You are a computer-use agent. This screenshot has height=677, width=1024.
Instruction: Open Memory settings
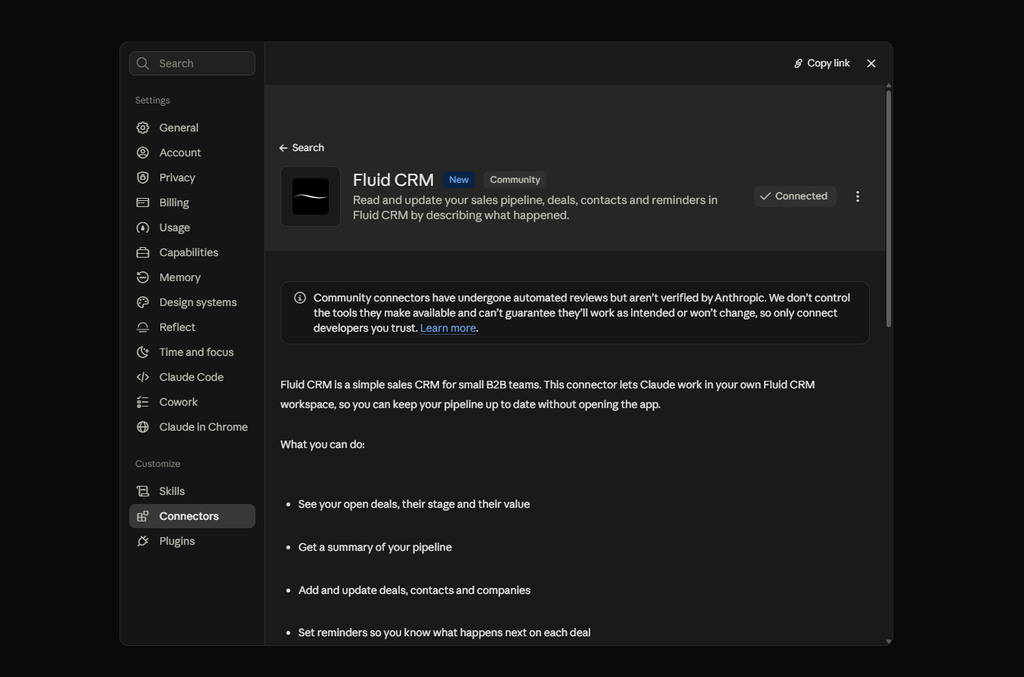192,277
